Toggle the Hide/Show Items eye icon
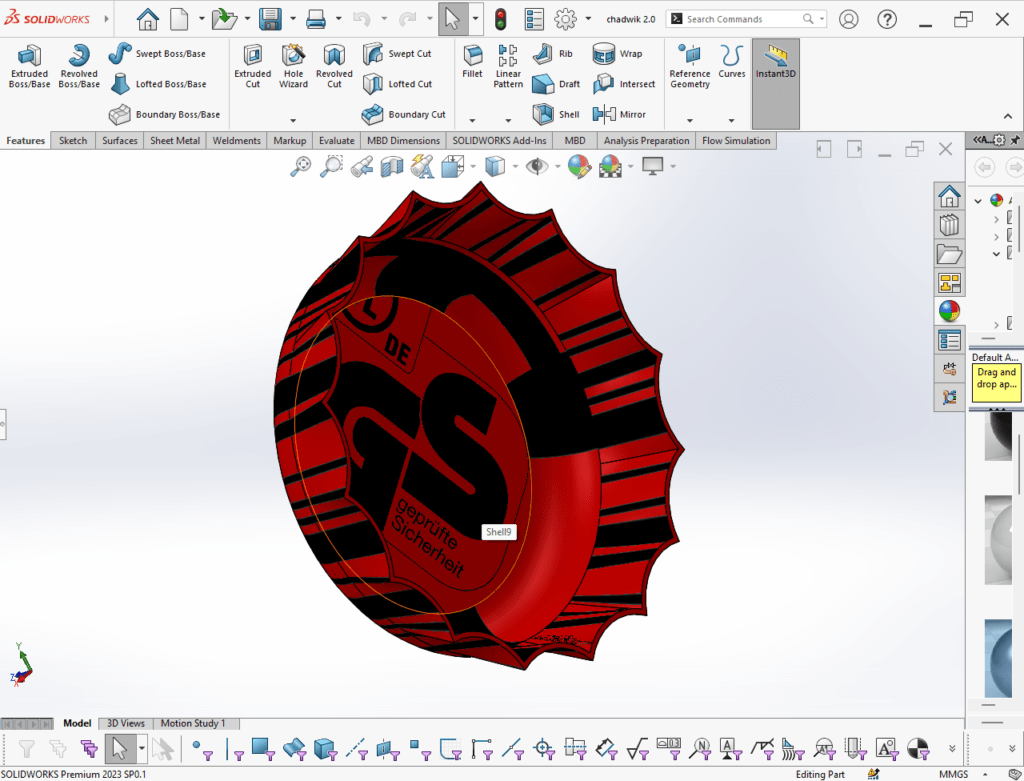 (x=538, y=166)
